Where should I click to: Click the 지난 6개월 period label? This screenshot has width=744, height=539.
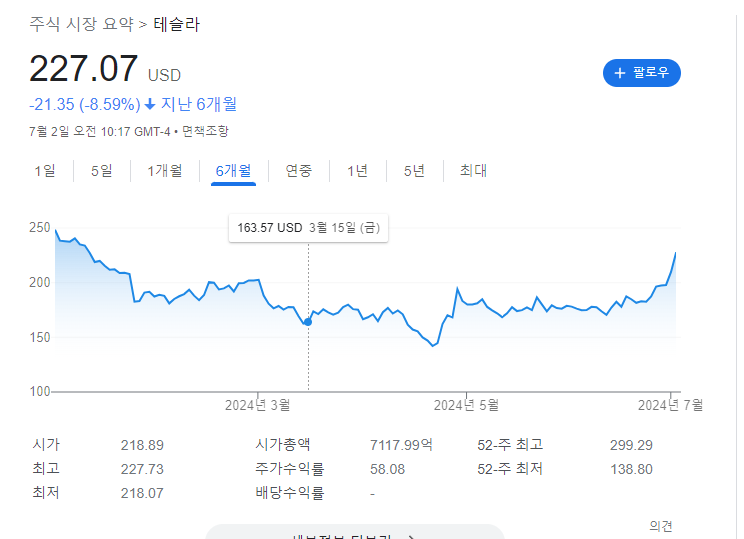tap(199, 104)
